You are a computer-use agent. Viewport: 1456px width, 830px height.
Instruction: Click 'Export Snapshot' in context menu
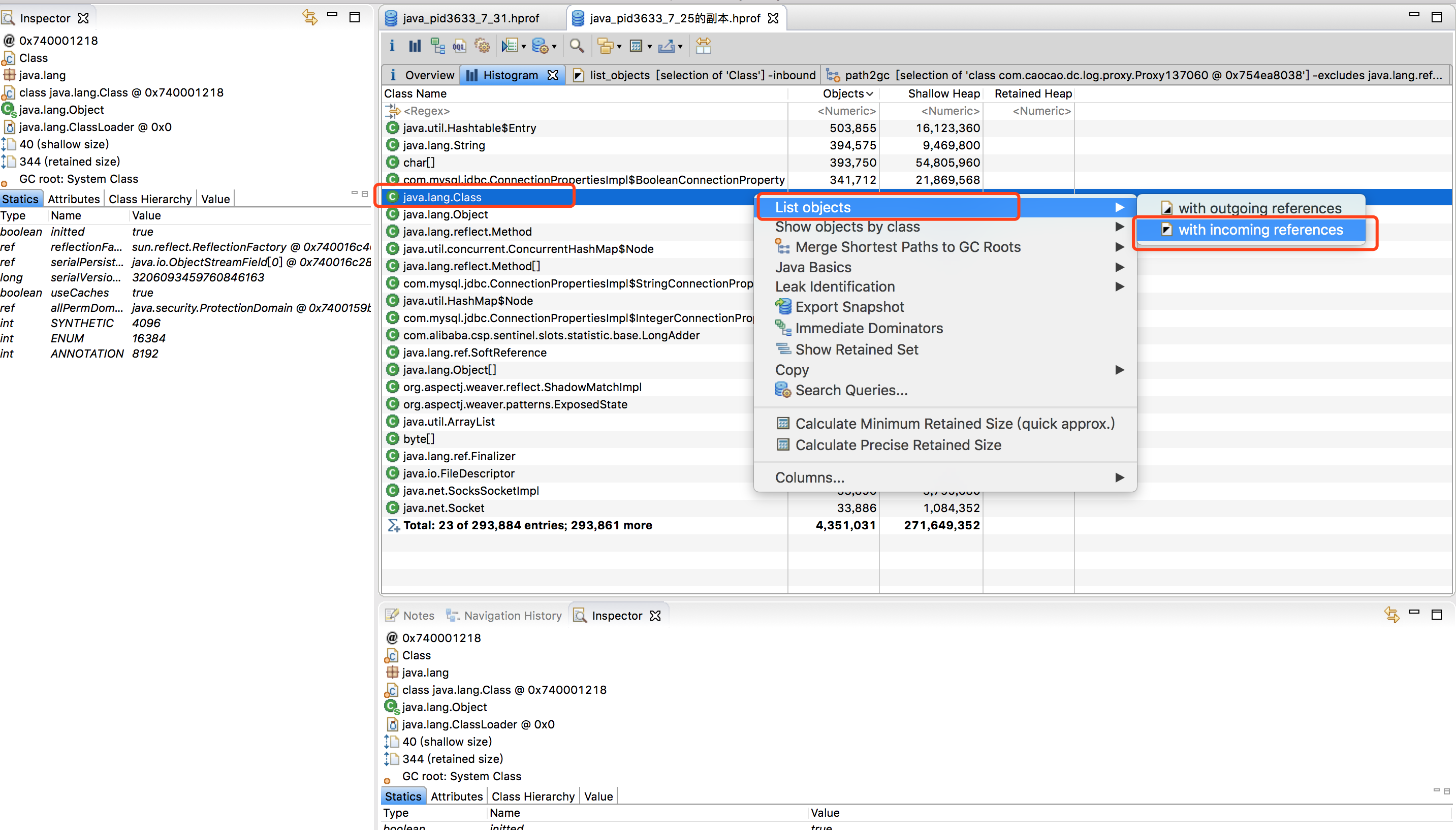944,307
